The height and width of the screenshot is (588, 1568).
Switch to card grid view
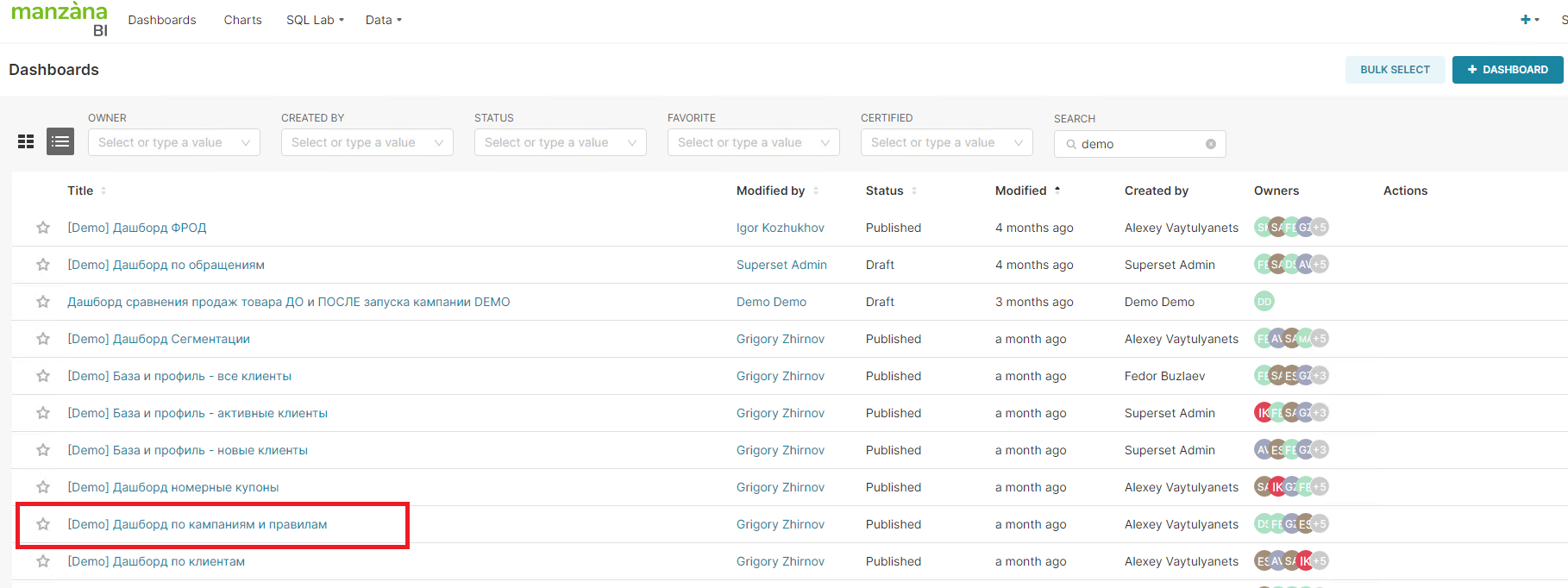tap(26, 141)
